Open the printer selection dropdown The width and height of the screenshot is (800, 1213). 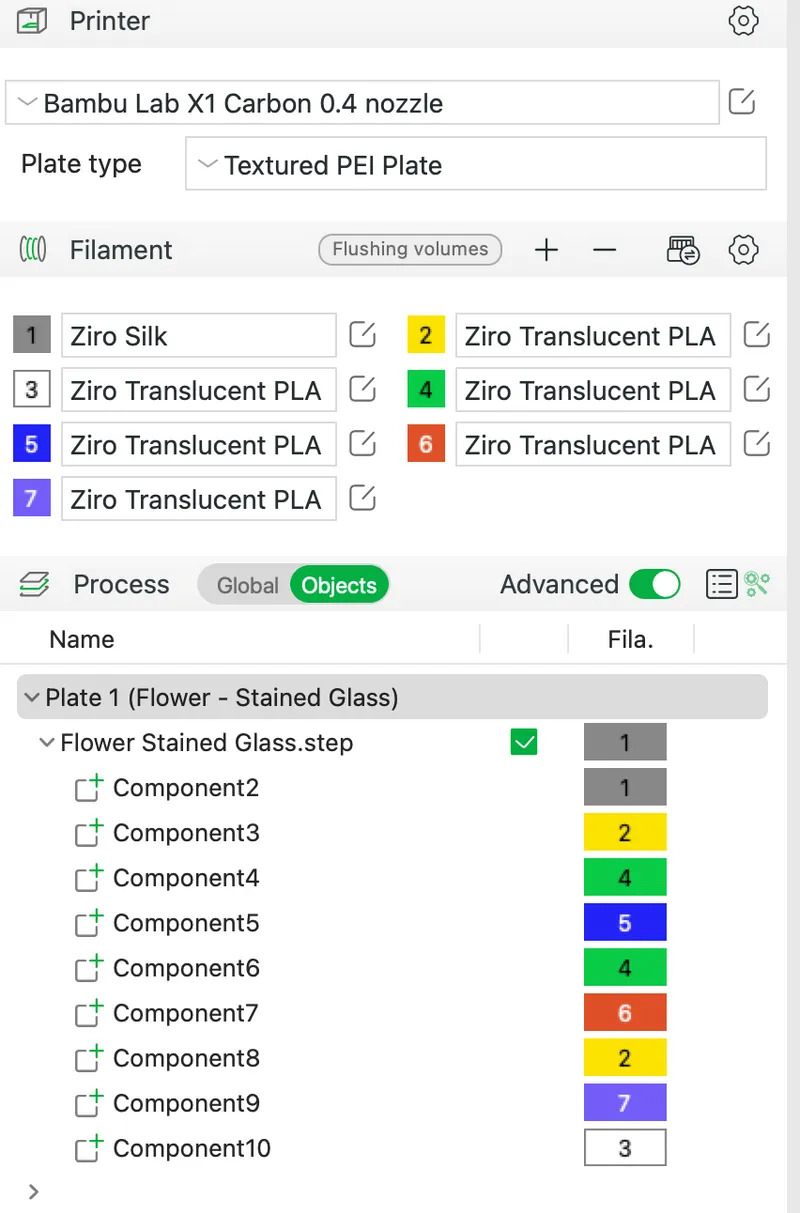point(362,103)
